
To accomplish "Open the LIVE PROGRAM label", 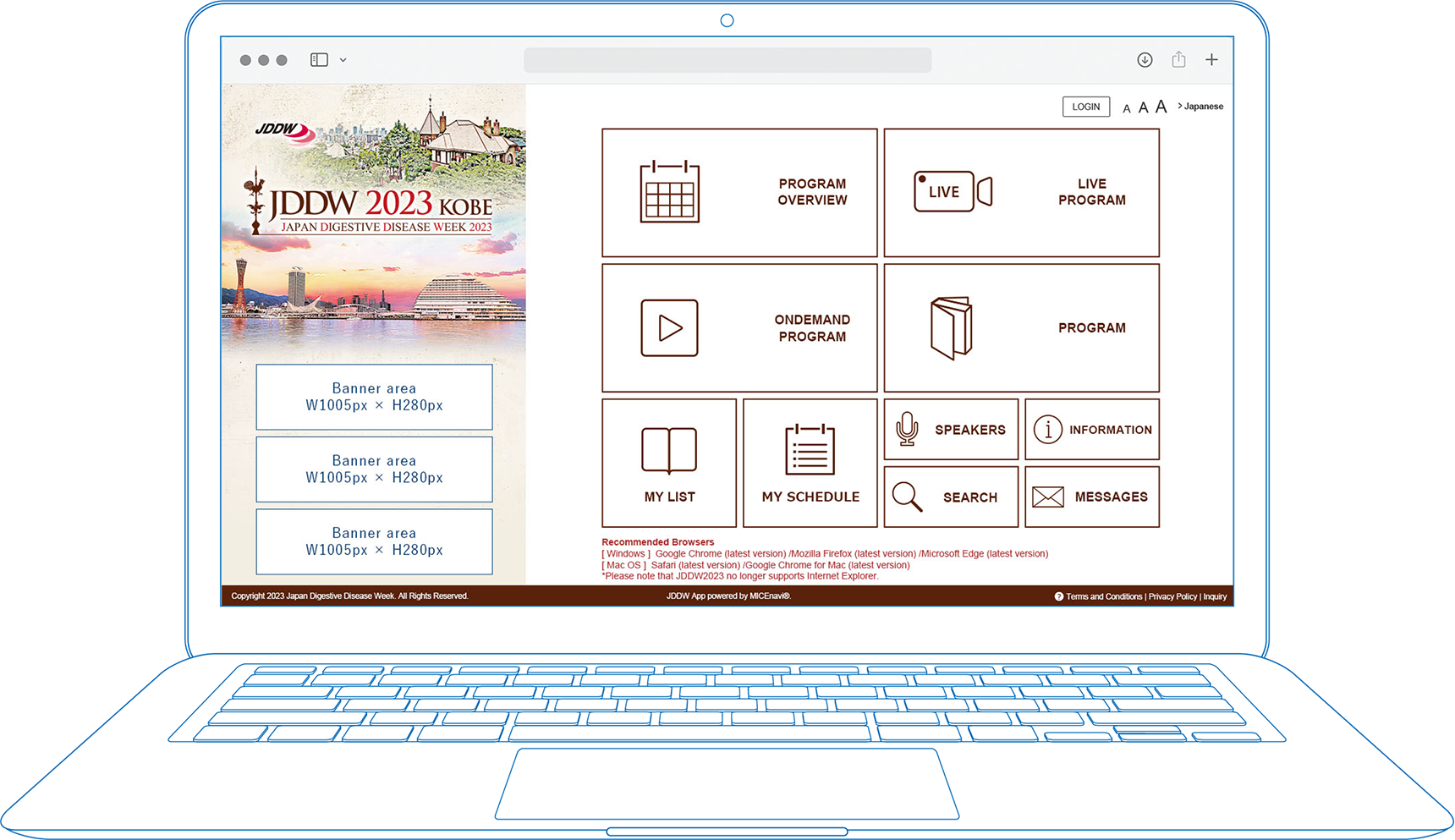I will pos(1091,192).
